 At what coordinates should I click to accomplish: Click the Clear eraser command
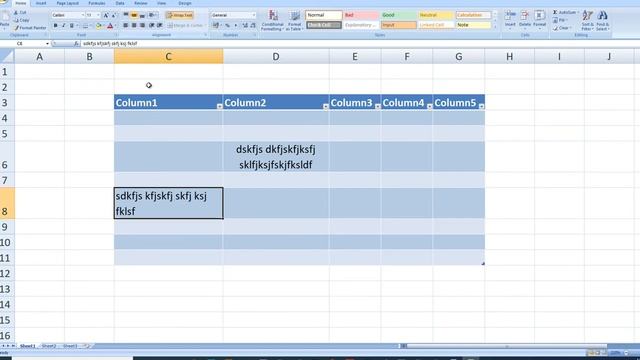point(562,28)
